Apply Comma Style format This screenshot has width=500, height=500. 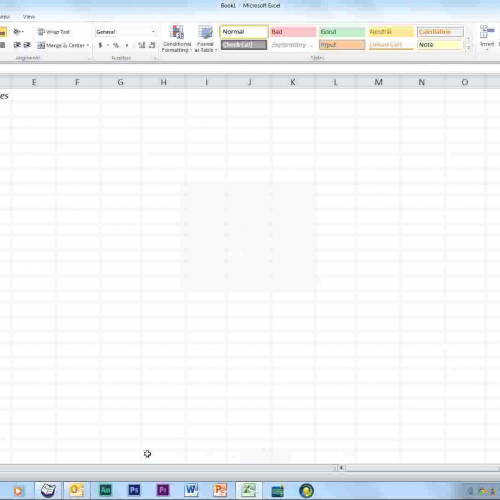127,45
